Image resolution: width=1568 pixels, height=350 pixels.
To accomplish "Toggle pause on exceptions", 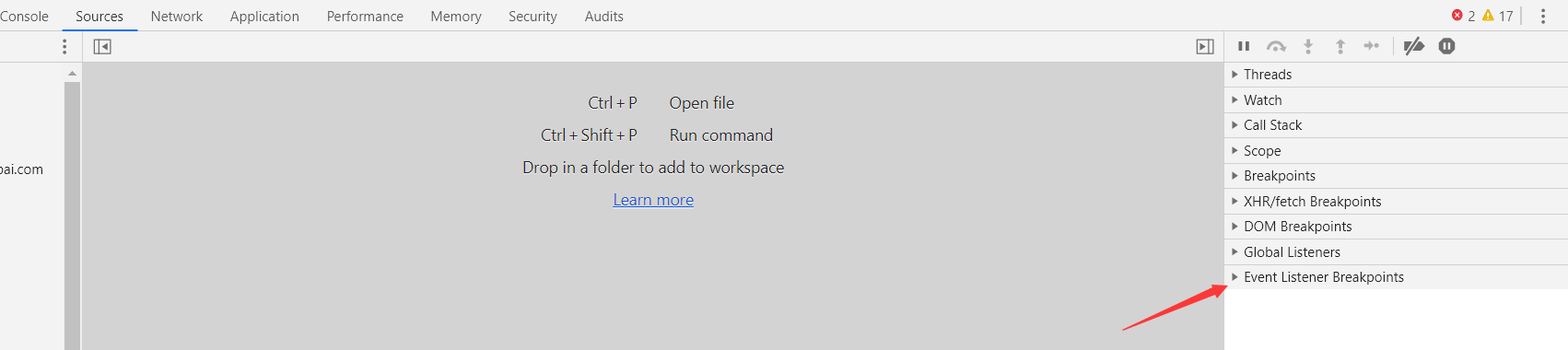I will [x=1446, y=46].
